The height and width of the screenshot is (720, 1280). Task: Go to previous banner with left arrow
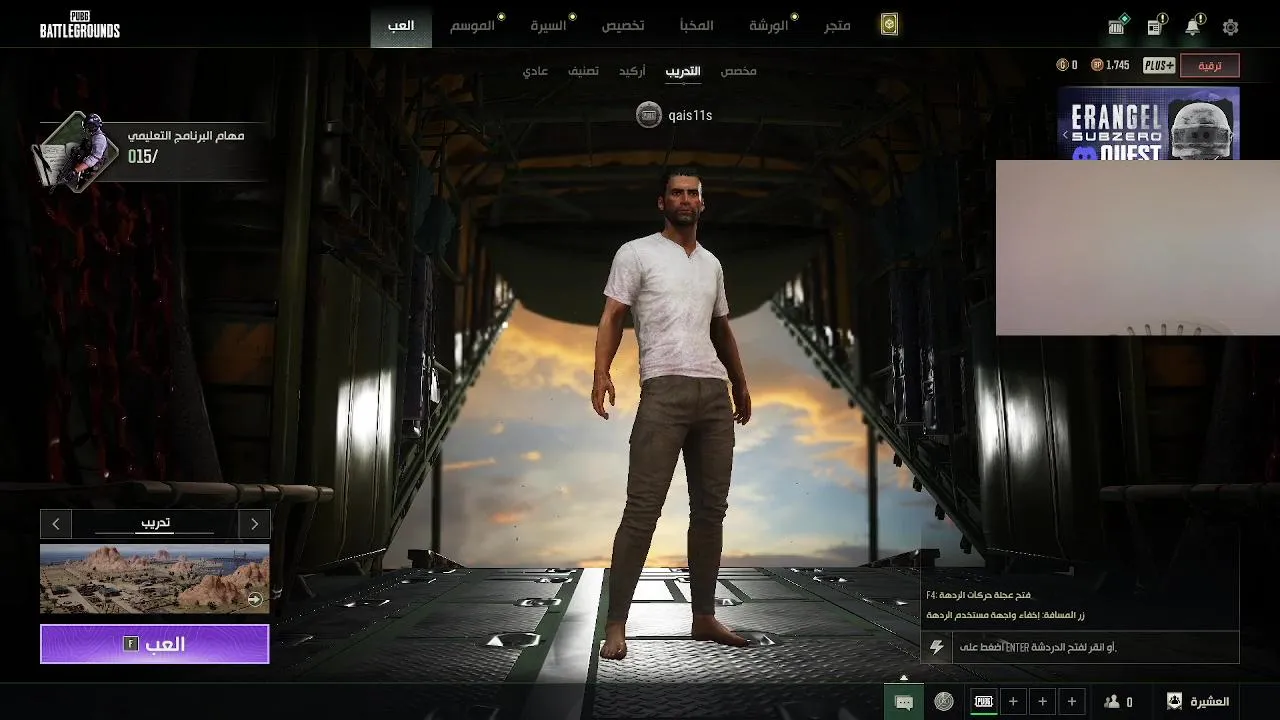click(1066, 134)
